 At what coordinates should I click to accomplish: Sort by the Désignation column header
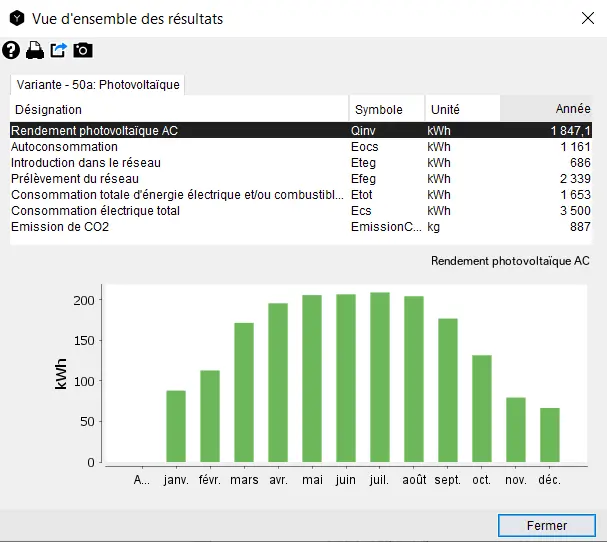coord(180,109)
